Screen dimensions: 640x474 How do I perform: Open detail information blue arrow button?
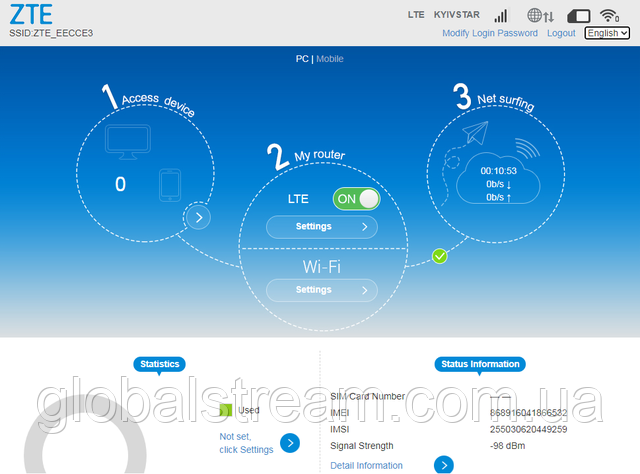tap(444, 465)
